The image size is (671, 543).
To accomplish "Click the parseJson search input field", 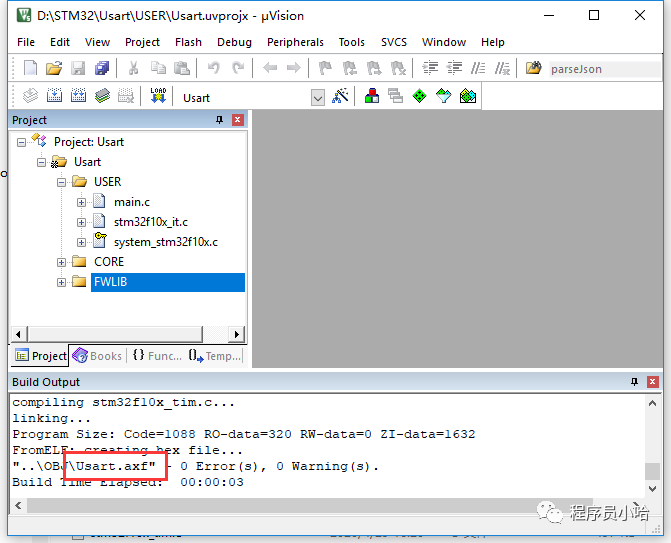I will pos(600,69).
